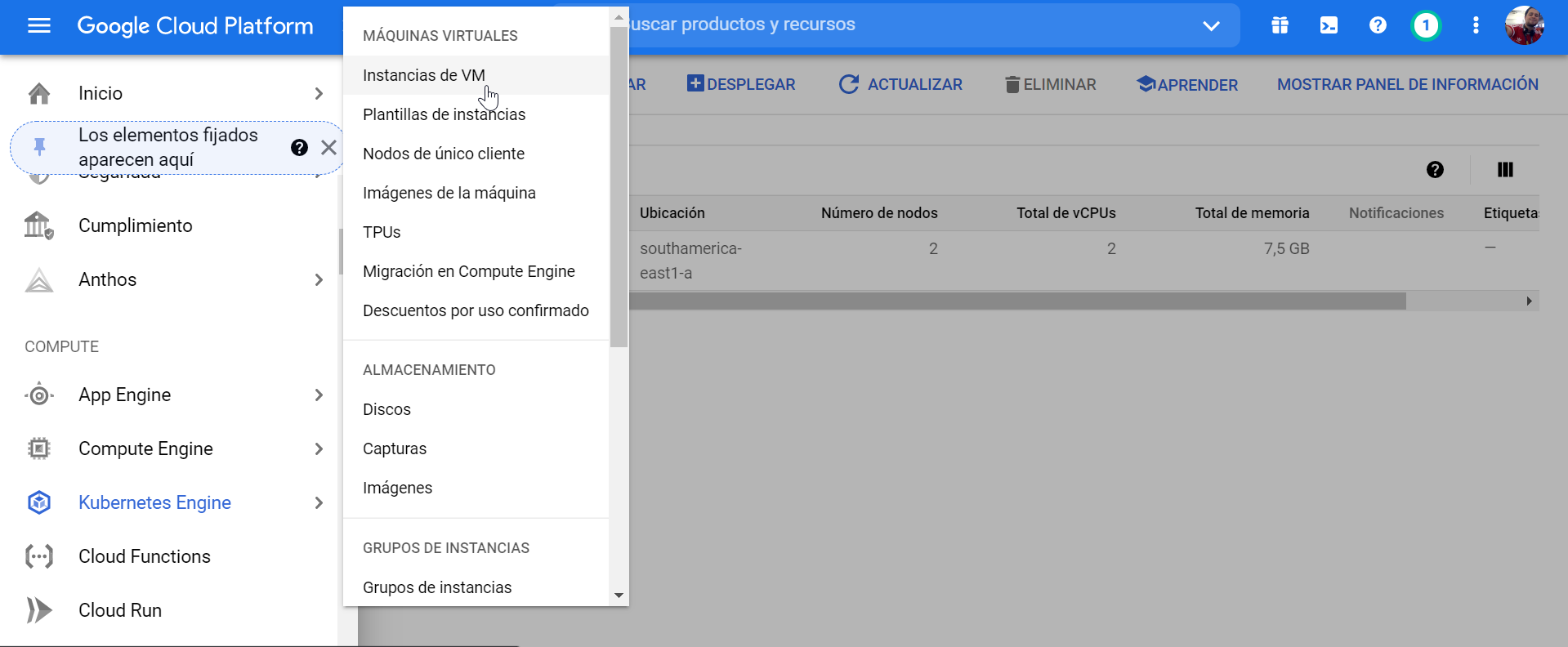Click the ELIMINAR trash button
Viewport: 1568px width, 647px height.
pos(1050,84)
